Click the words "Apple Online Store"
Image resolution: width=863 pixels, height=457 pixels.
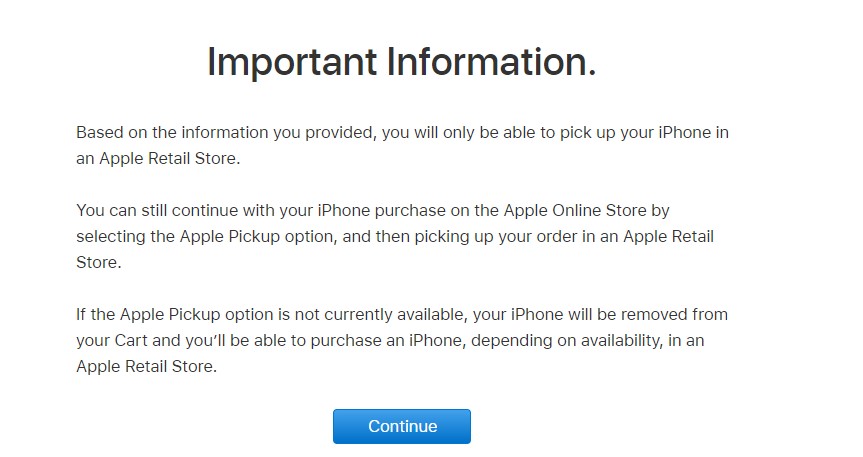575,210
